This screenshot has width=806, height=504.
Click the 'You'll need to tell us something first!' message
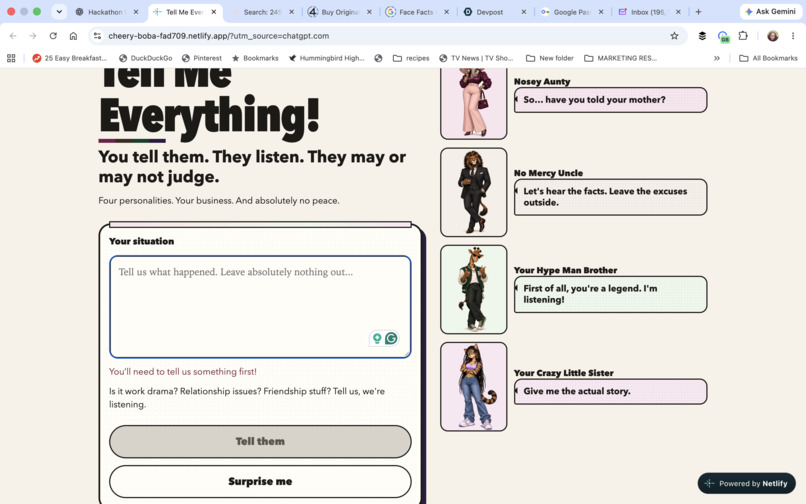182,371
